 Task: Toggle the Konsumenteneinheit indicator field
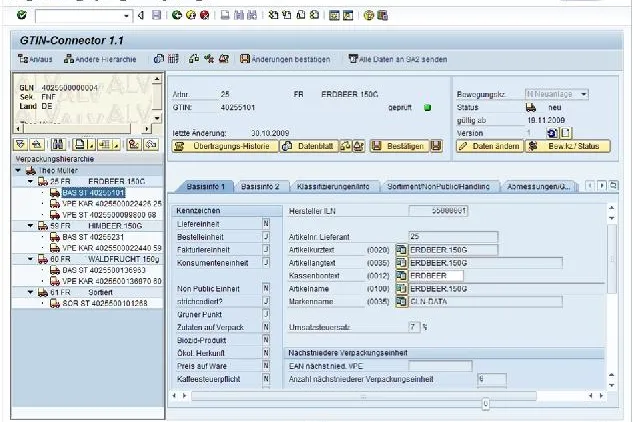click(266, 262)
